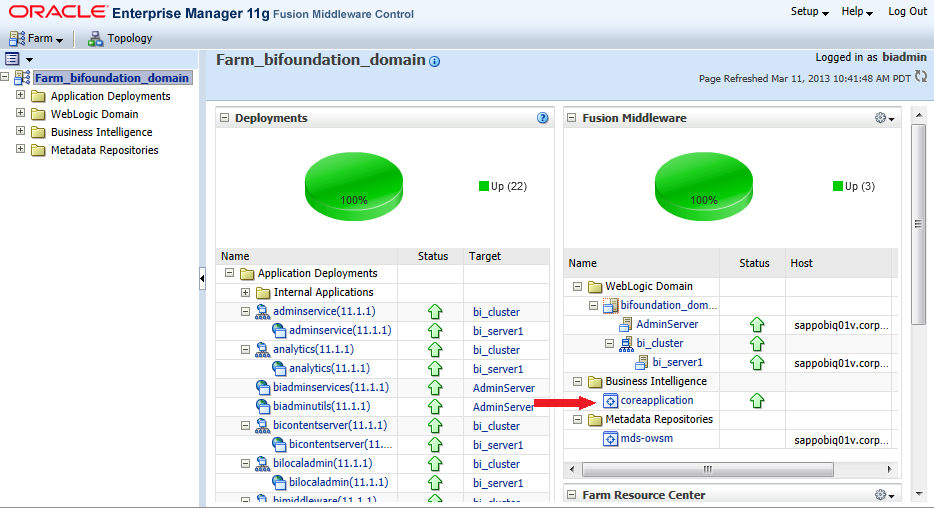Expand Internal Applications folder
This screenshot has width=934, height=509.
245,292
